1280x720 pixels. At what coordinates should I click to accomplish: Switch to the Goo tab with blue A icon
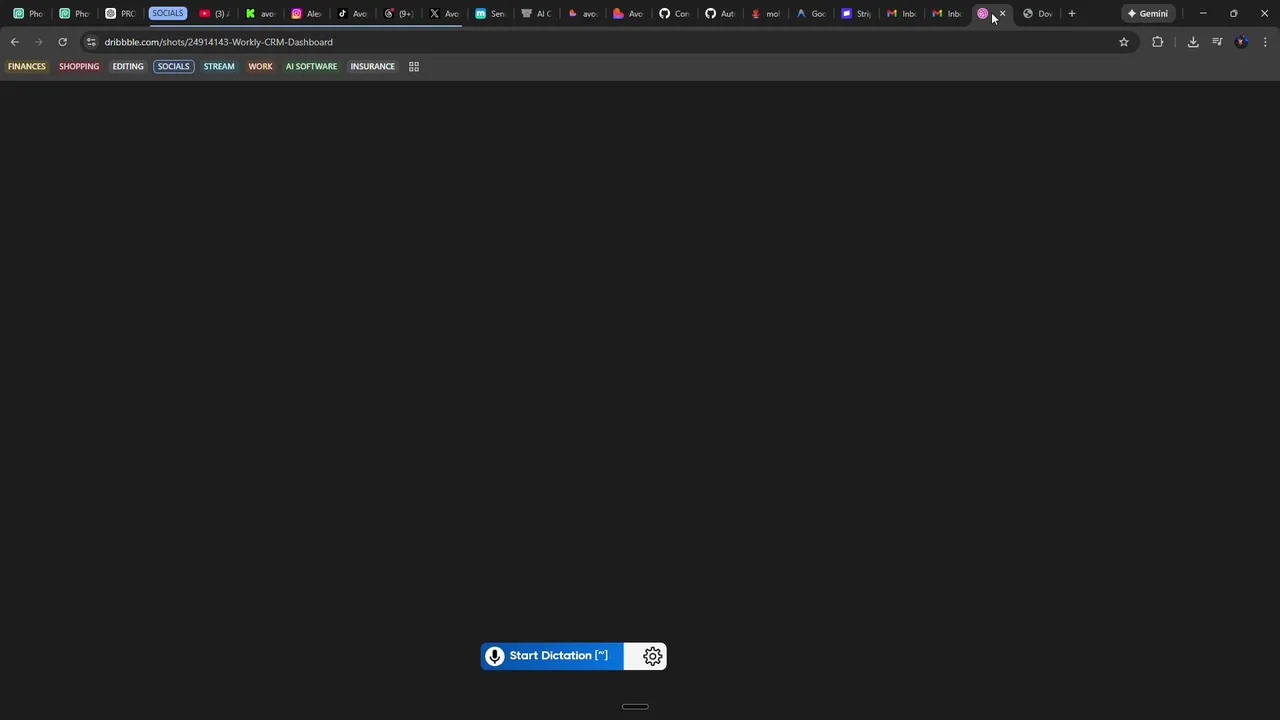click(x=810, y=13)
